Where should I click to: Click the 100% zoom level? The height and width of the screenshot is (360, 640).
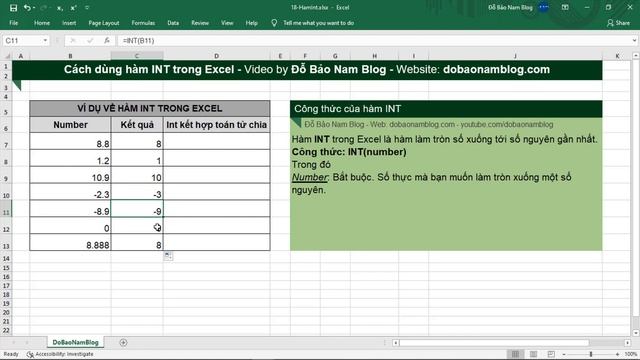point(631,354)
